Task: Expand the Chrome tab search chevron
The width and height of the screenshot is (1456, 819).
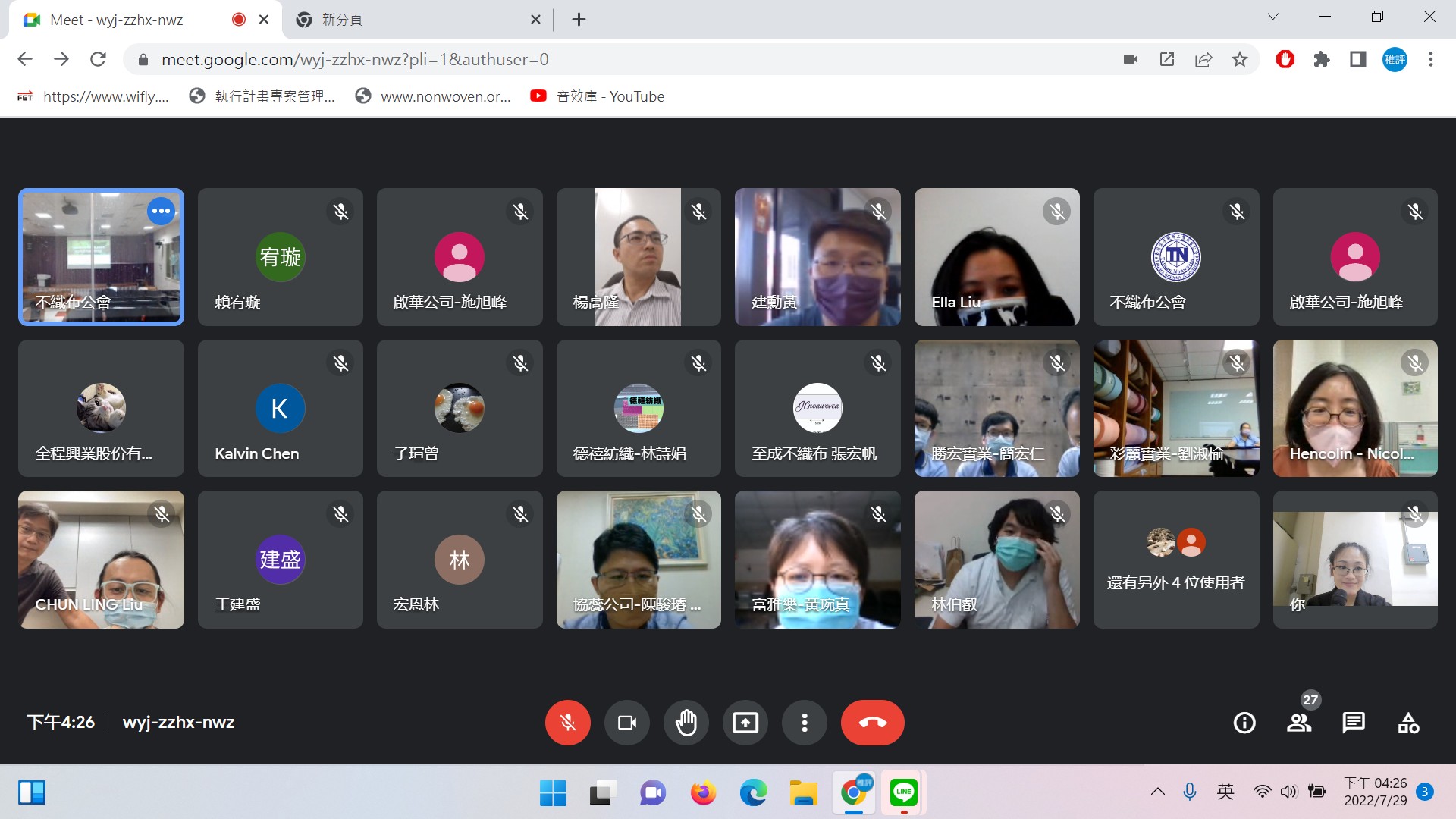Action: [1273, 17]
